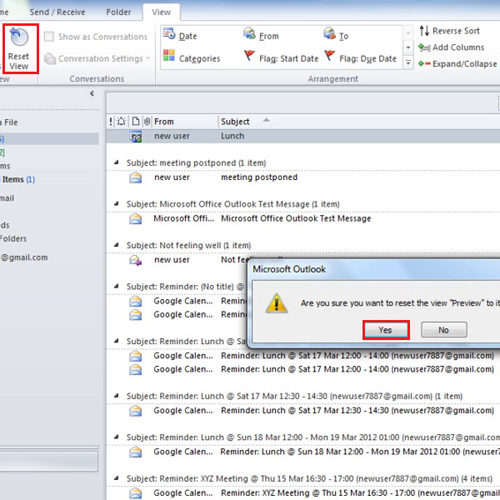
Task: Click replied-mail icon of Not feeling well message
Action: (x=136, y=260)
